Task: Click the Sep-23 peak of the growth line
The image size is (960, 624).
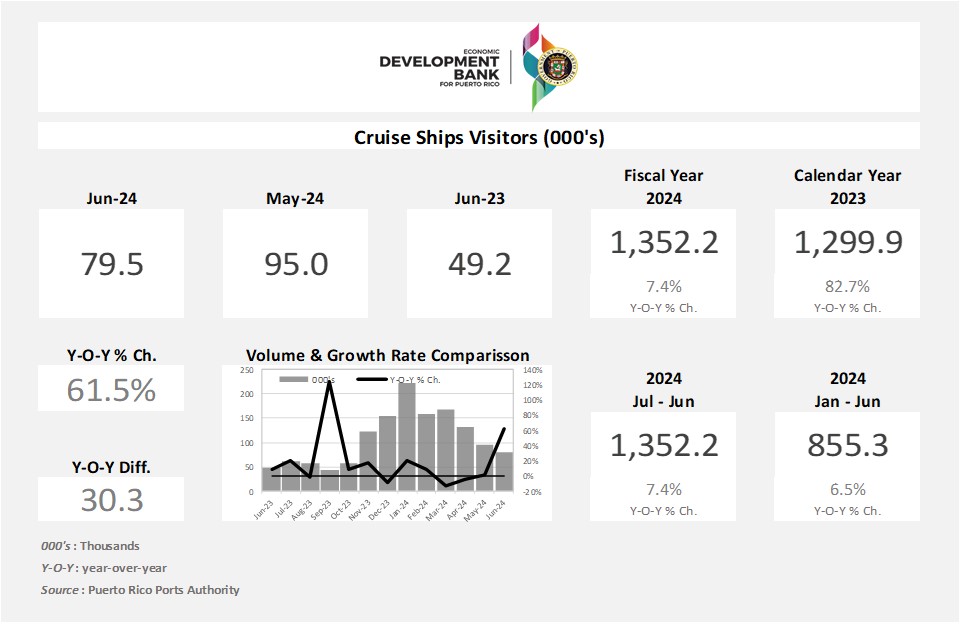Action: point(329,383)
